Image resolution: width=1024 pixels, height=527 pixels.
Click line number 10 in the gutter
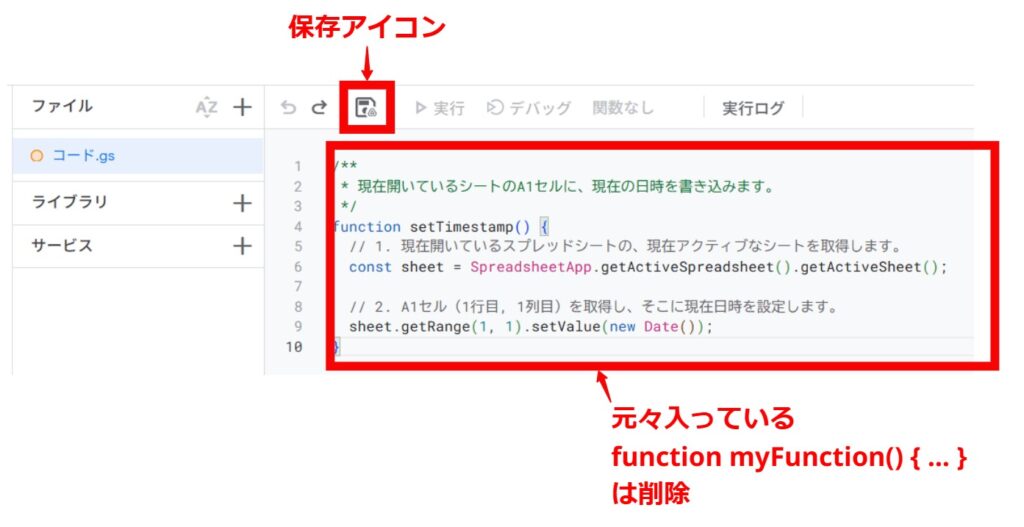(x=293, y=347)
